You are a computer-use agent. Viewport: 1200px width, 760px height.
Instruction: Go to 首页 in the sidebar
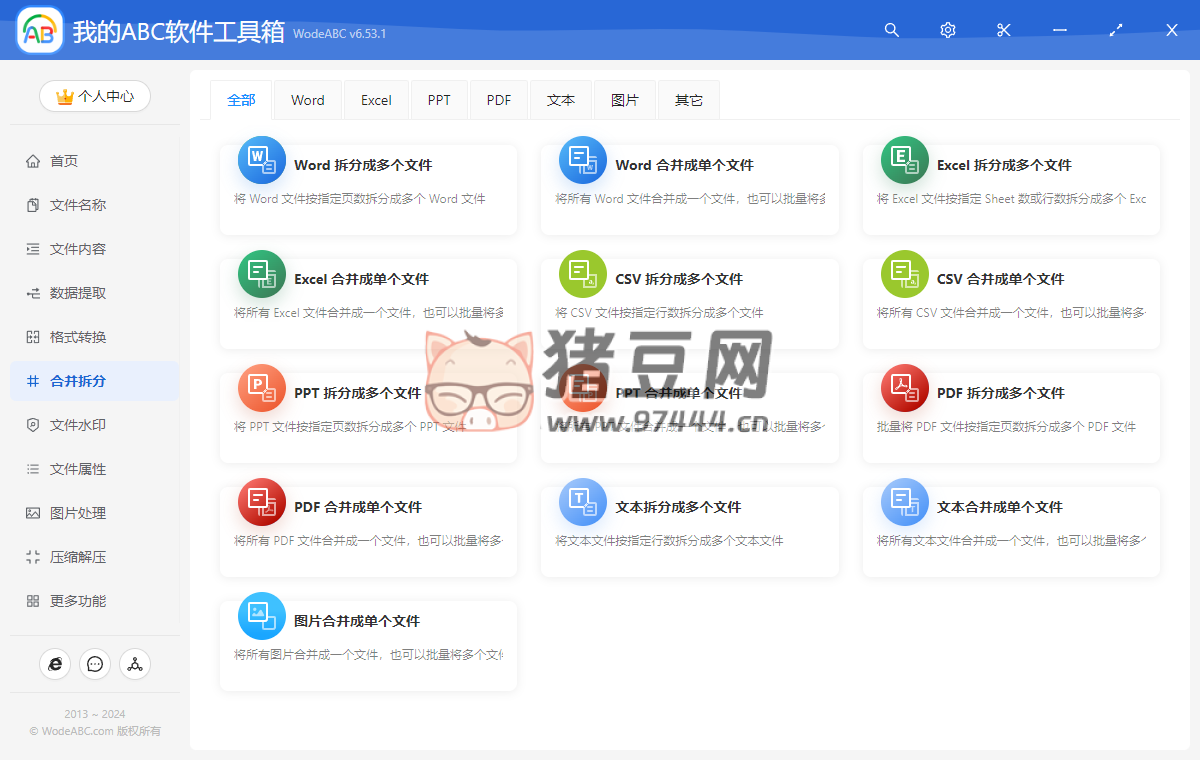(64, 161)
